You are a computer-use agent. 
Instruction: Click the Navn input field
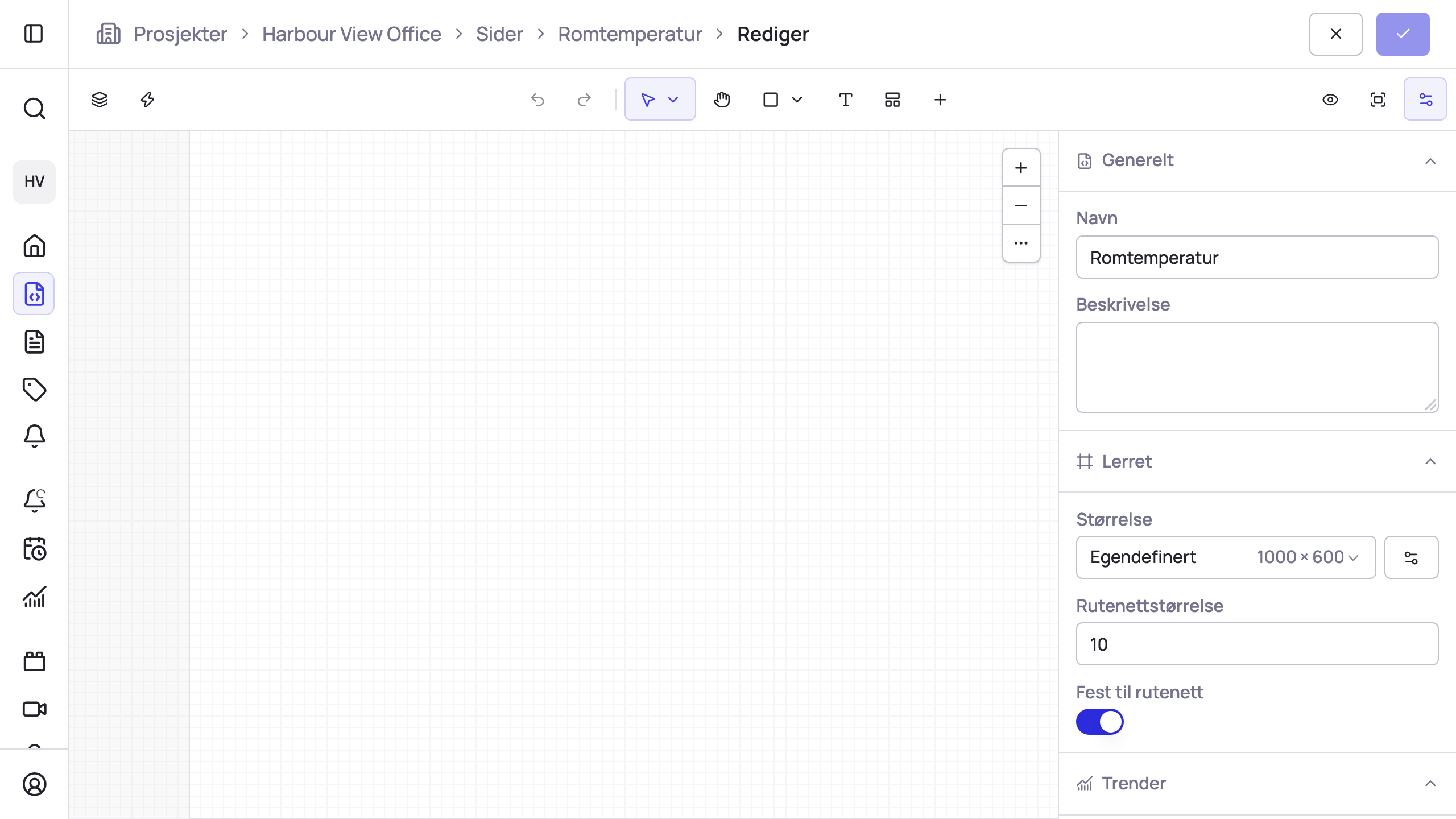point(1257,257)
